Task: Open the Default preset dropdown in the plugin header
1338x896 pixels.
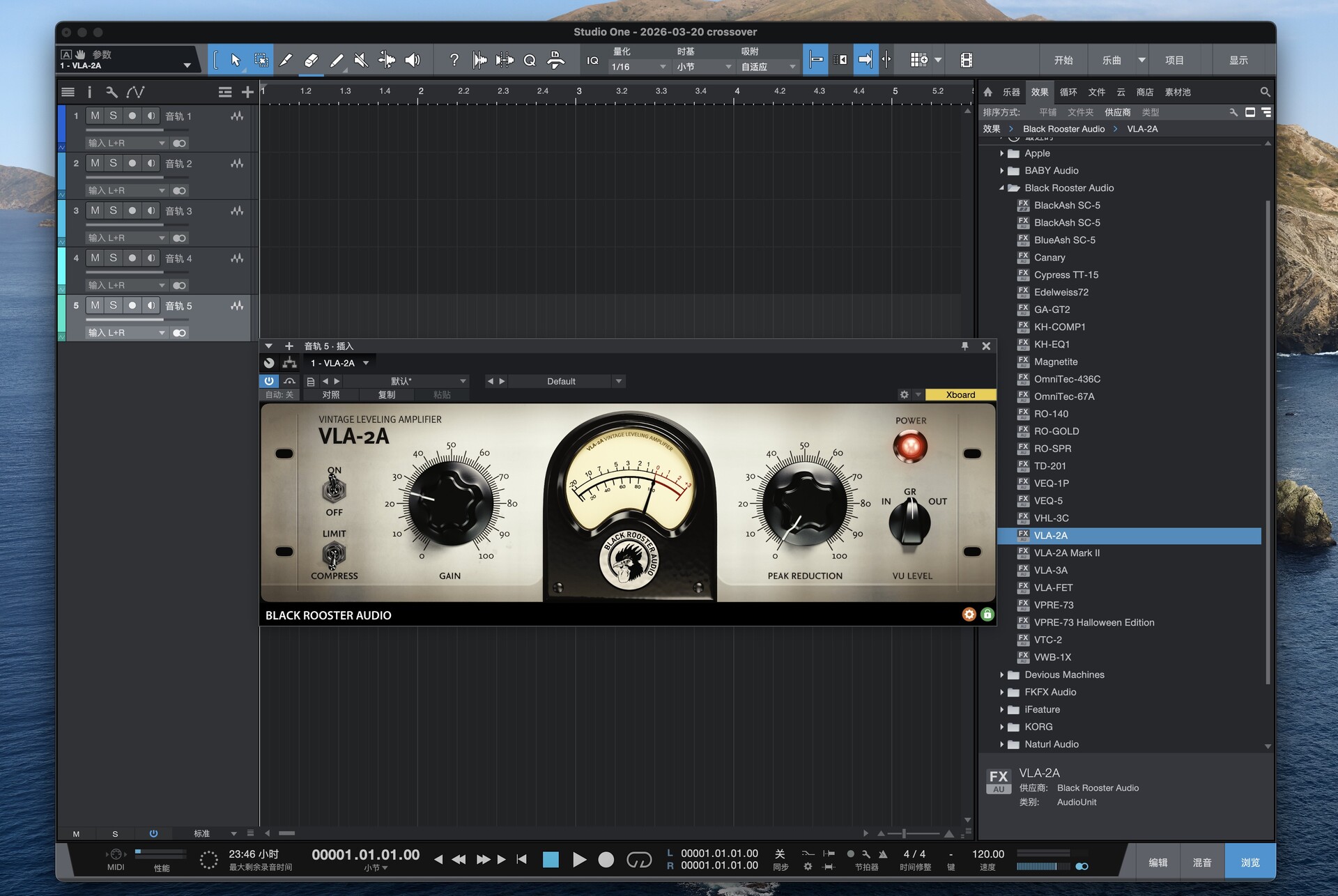Action: (619, 381)
